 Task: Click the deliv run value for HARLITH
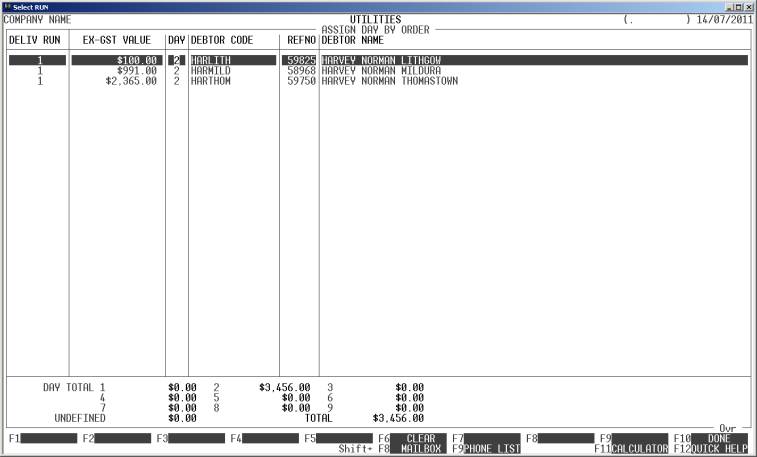point(38,60)
